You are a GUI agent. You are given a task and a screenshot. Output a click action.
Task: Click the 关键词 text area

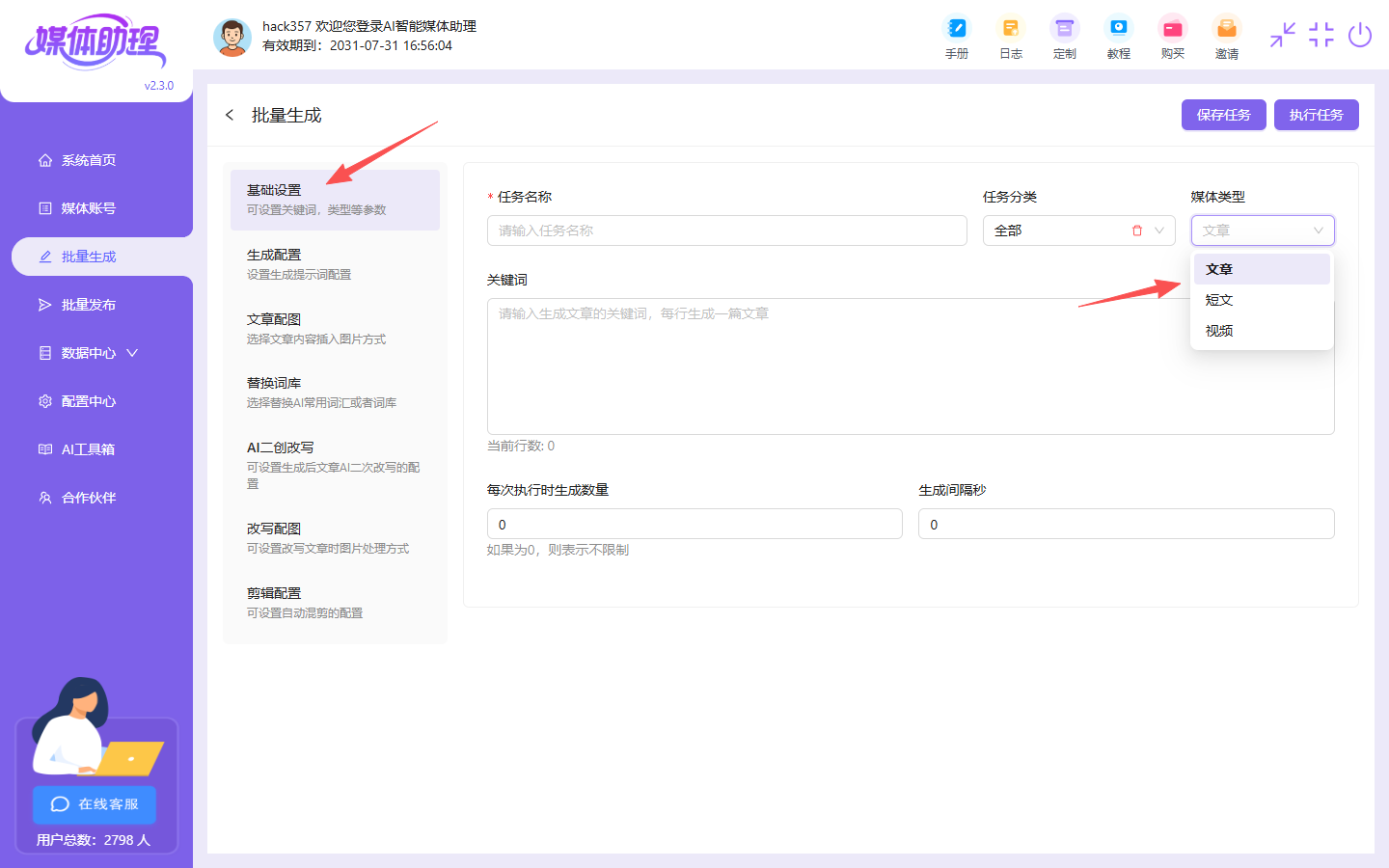pyautogui.click(x=911, y=366)
